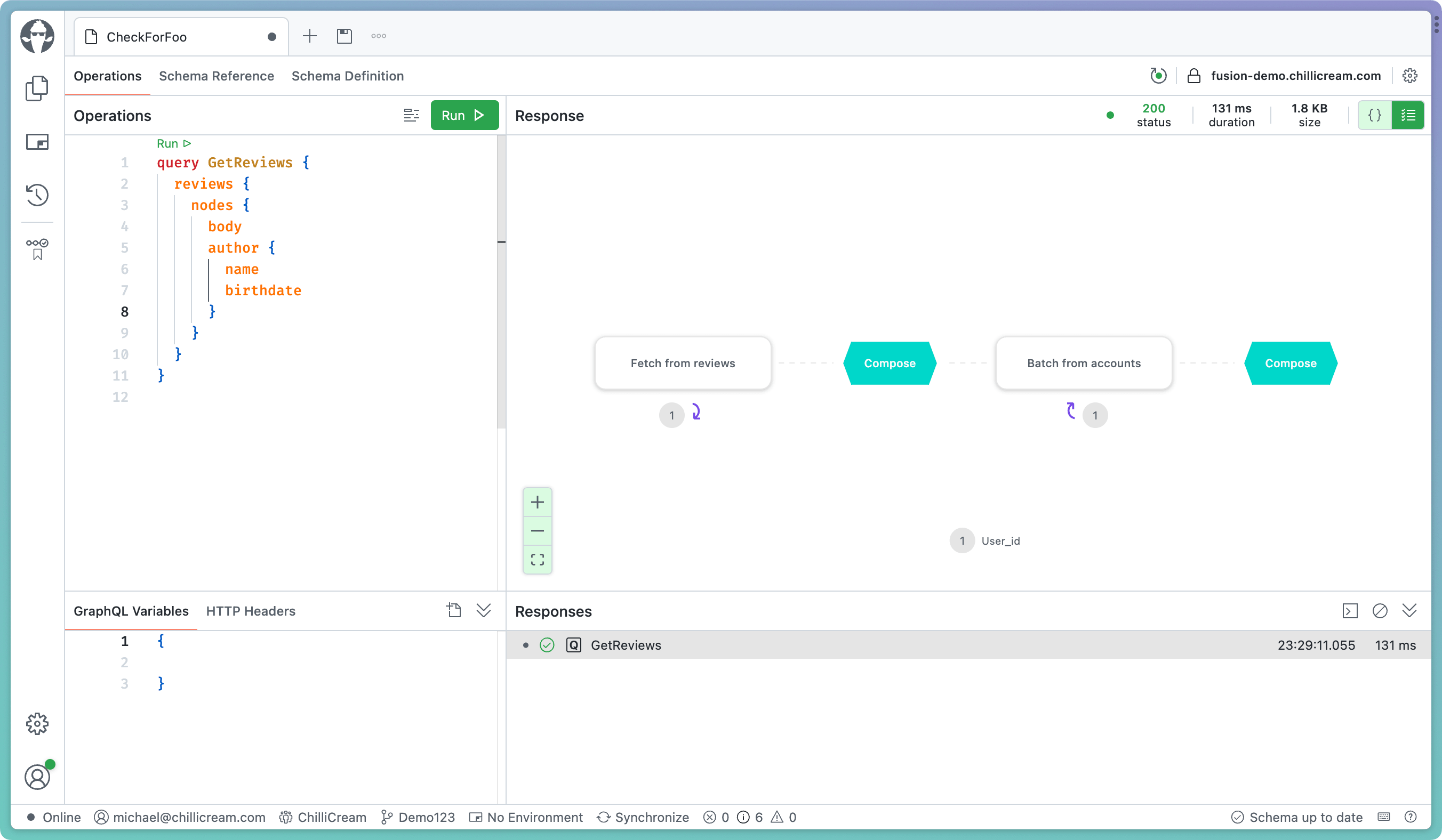Open connection settings gear icon
1442x840 pixels.
[x=1410, y=76]
